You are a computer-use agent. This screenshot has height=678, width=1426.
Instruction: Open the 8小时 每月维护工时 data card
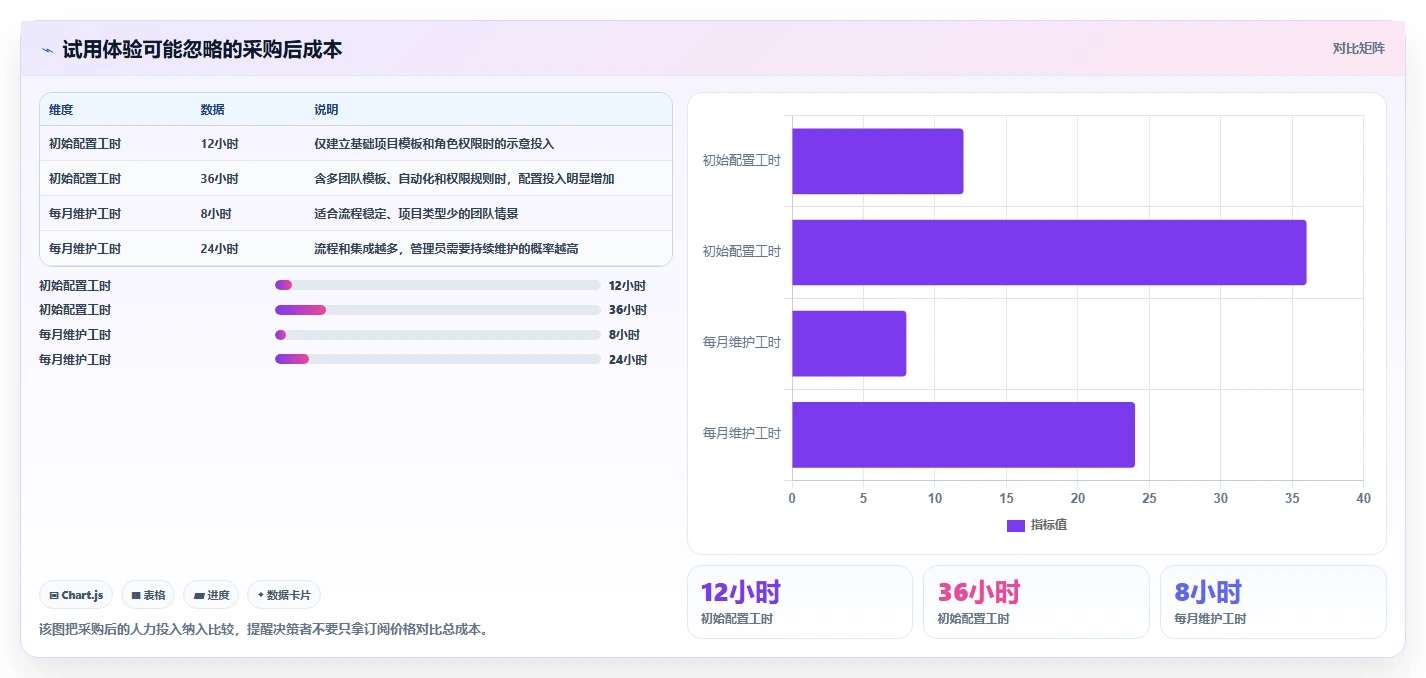(1273, 602)
